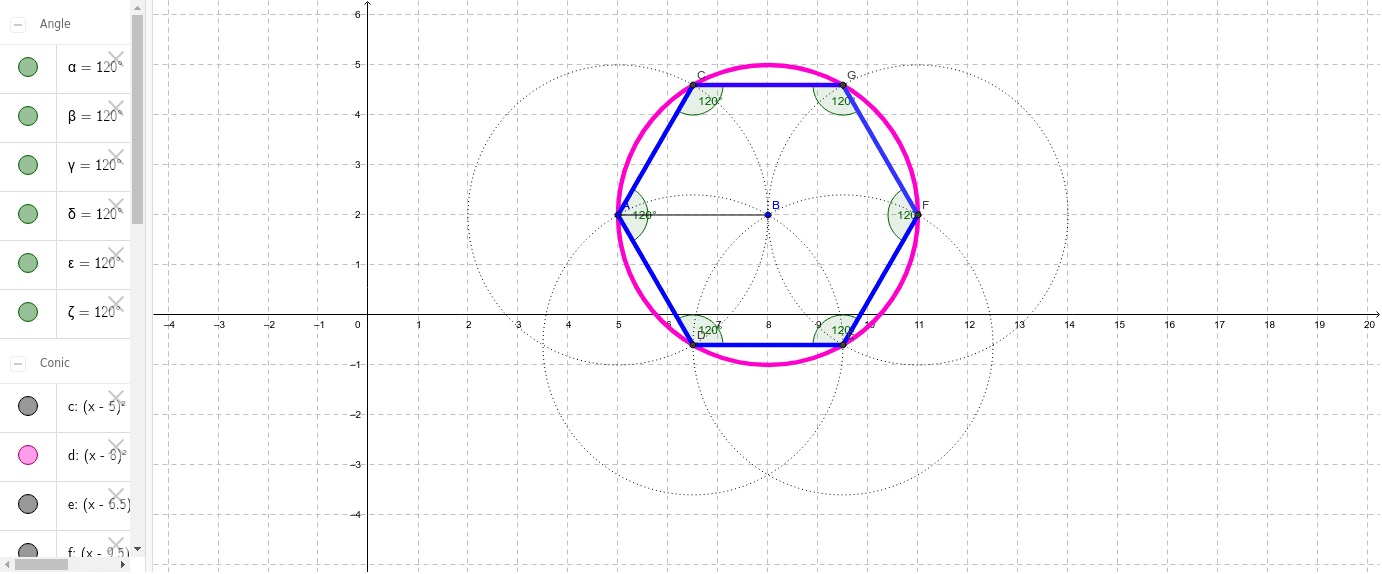Delete the angle α entry
The width and height of the screenshot is (1382, 574).
click(x=116, y=59)
